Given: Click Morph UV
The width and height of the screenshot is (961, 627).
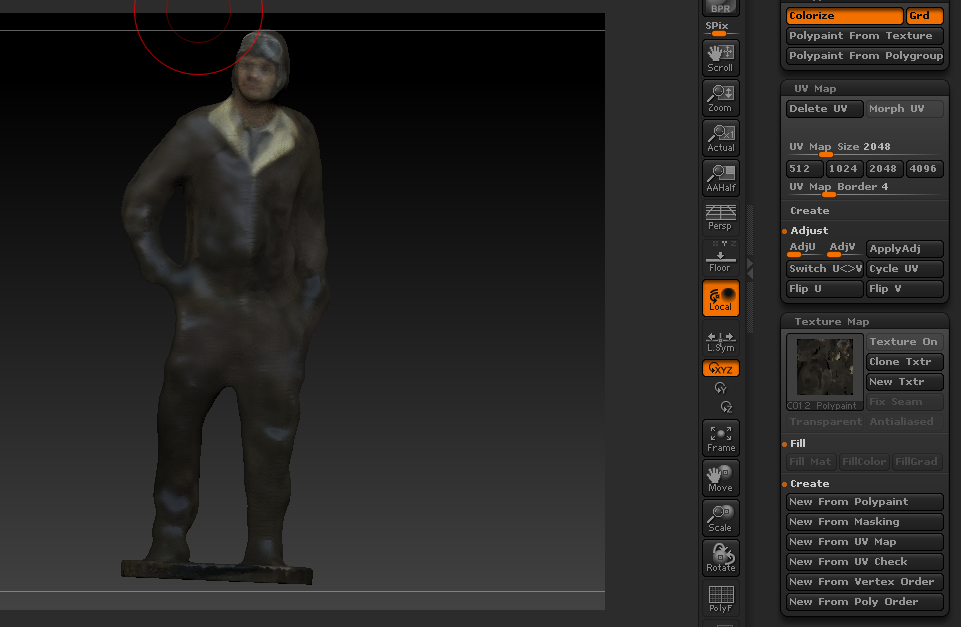Looking at the screenshot, I should click(x=904, y=108).
